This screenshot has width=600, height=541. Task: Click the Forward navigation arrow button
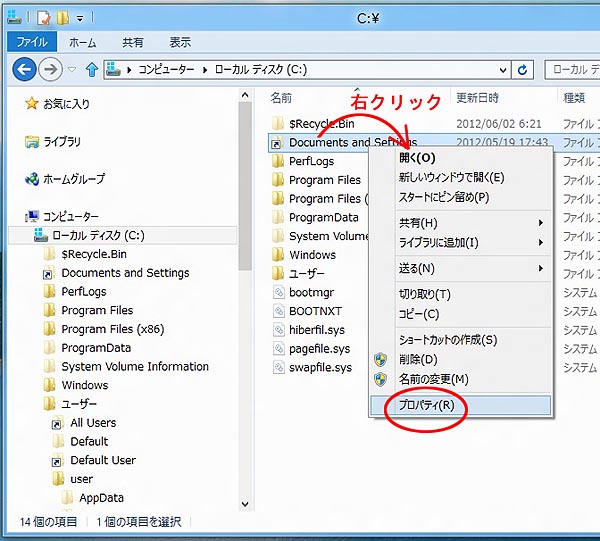(52, 70)
